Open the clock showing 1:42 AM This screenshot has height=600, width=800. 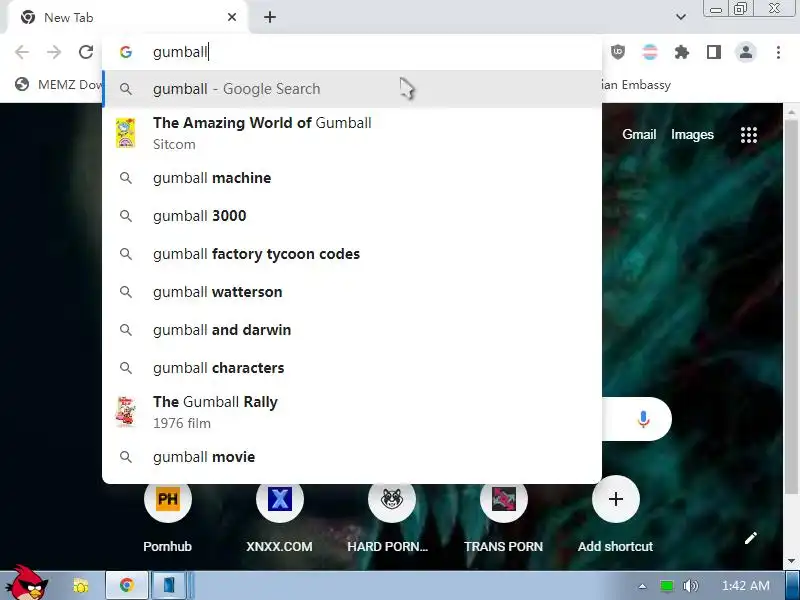pyautogui.click(x=745, y=586)
